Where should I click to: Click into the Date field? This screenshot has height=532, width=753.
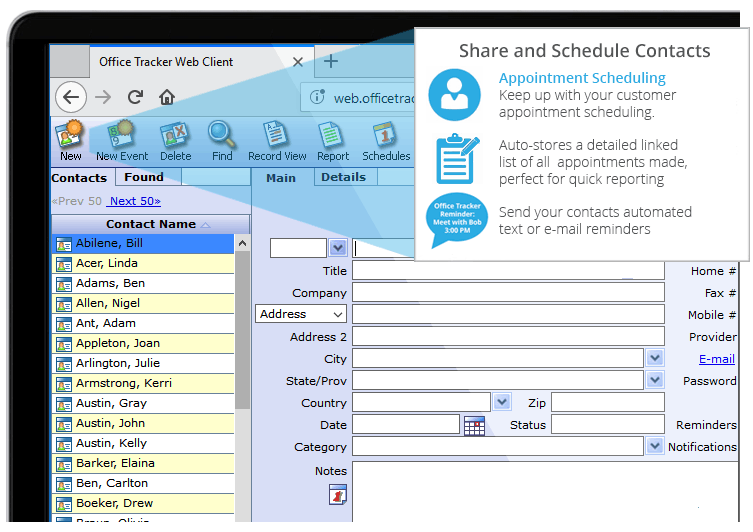tap(406, 424)
